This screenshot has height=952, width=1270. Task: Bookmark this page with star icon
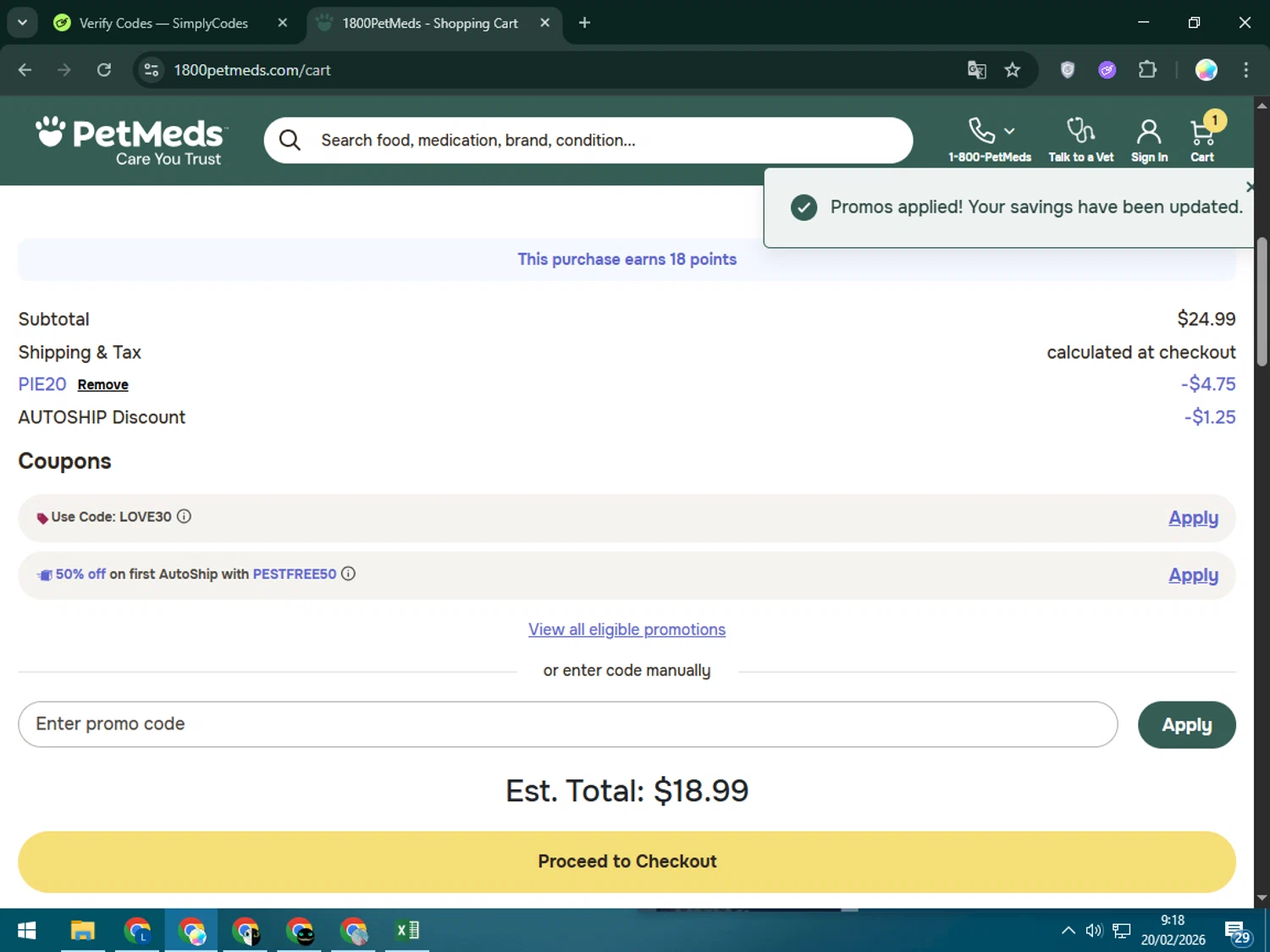pos(1013,70)
